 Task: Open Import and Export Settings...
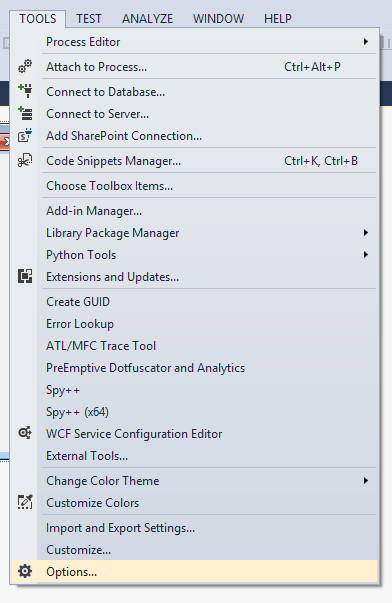pyautogui.click(x=194, y=527)
